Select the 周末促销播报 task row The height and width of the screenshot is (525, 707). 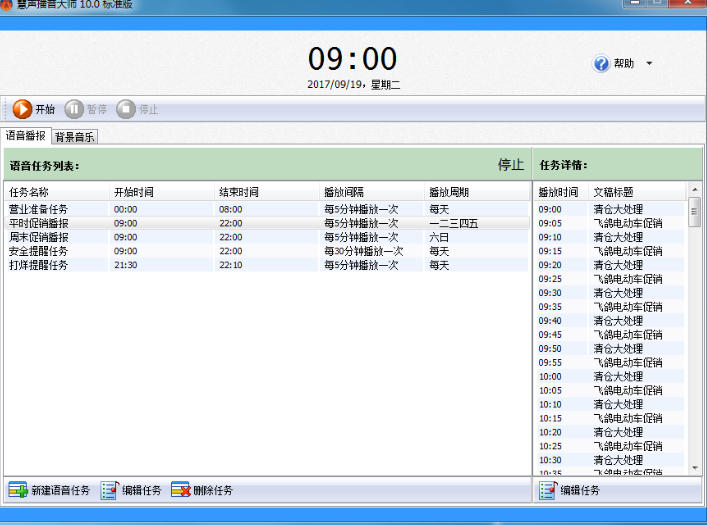266,237
